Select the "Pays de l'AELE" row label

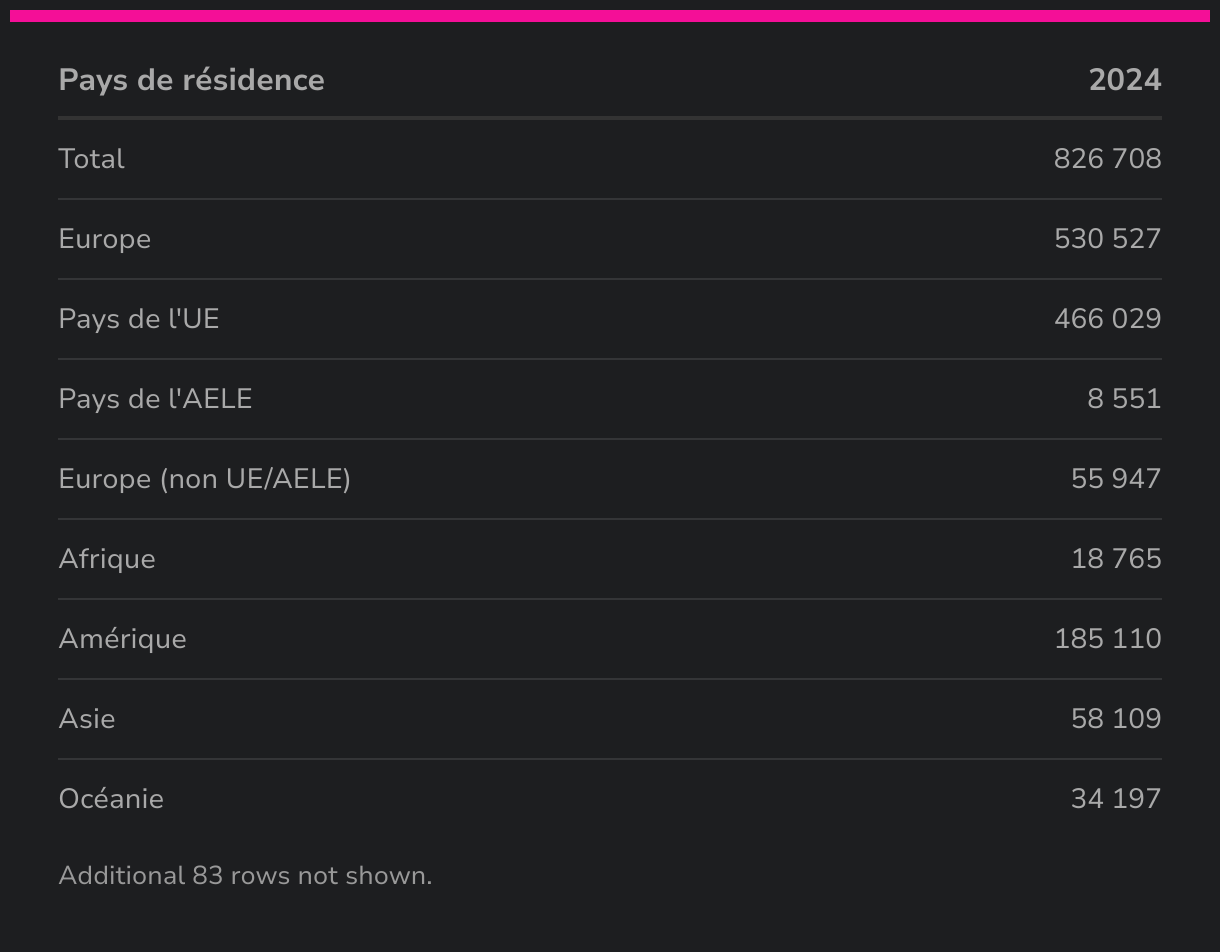(155, 399)
